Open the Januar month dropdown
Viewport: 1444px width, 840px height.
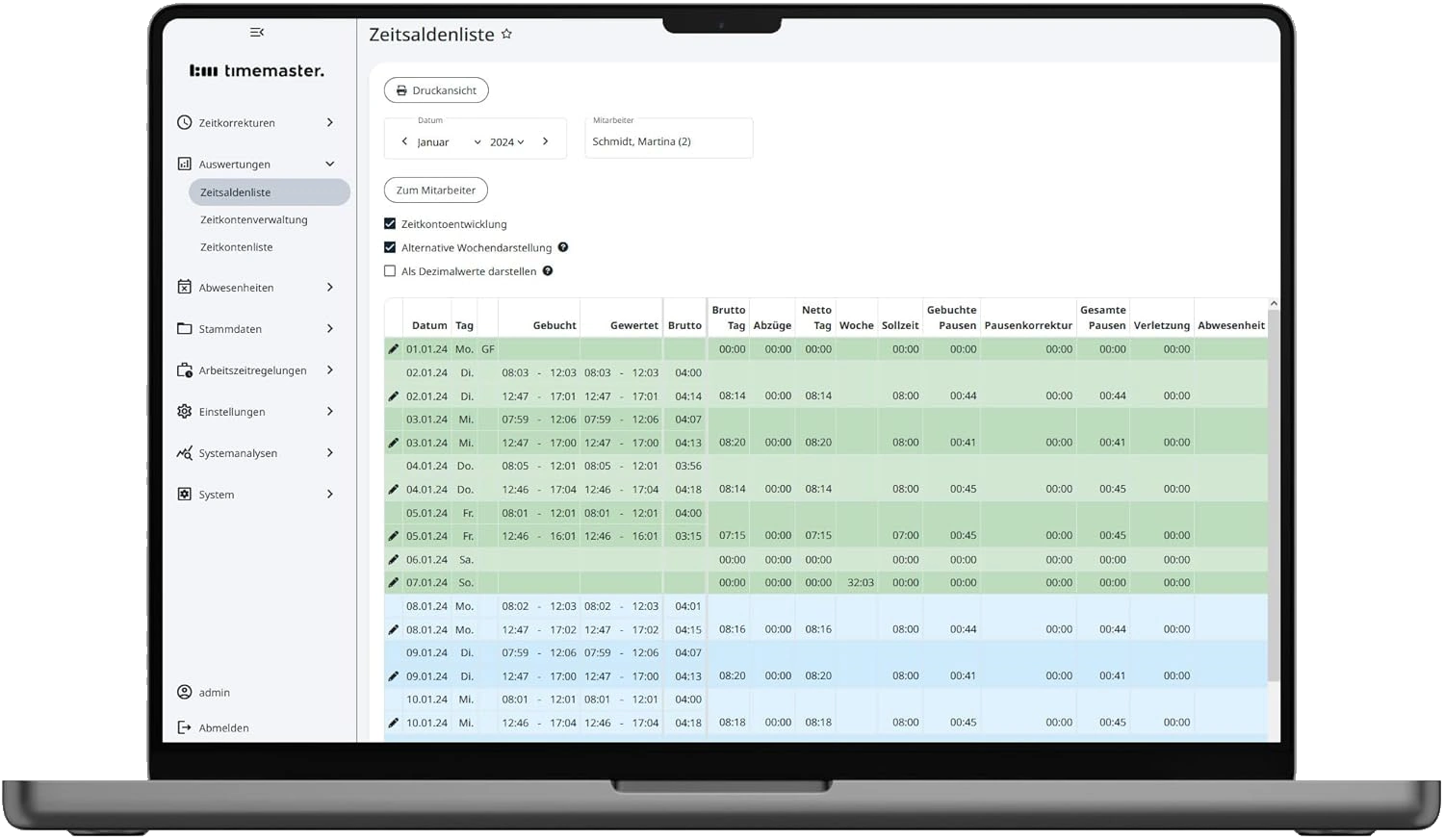448,142
